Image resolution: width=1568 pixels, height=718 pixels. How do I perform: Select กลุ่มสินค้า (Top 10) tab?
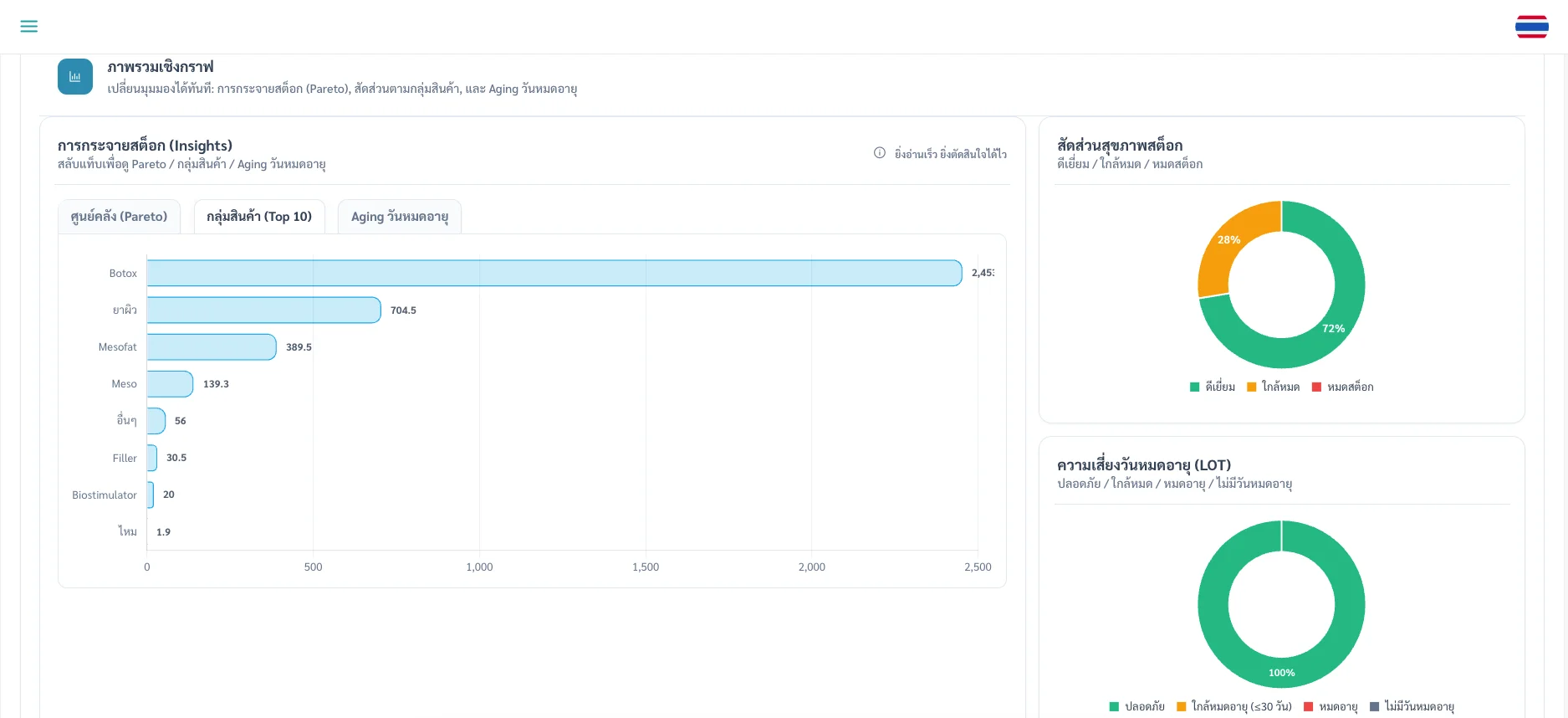pos(259,217)
